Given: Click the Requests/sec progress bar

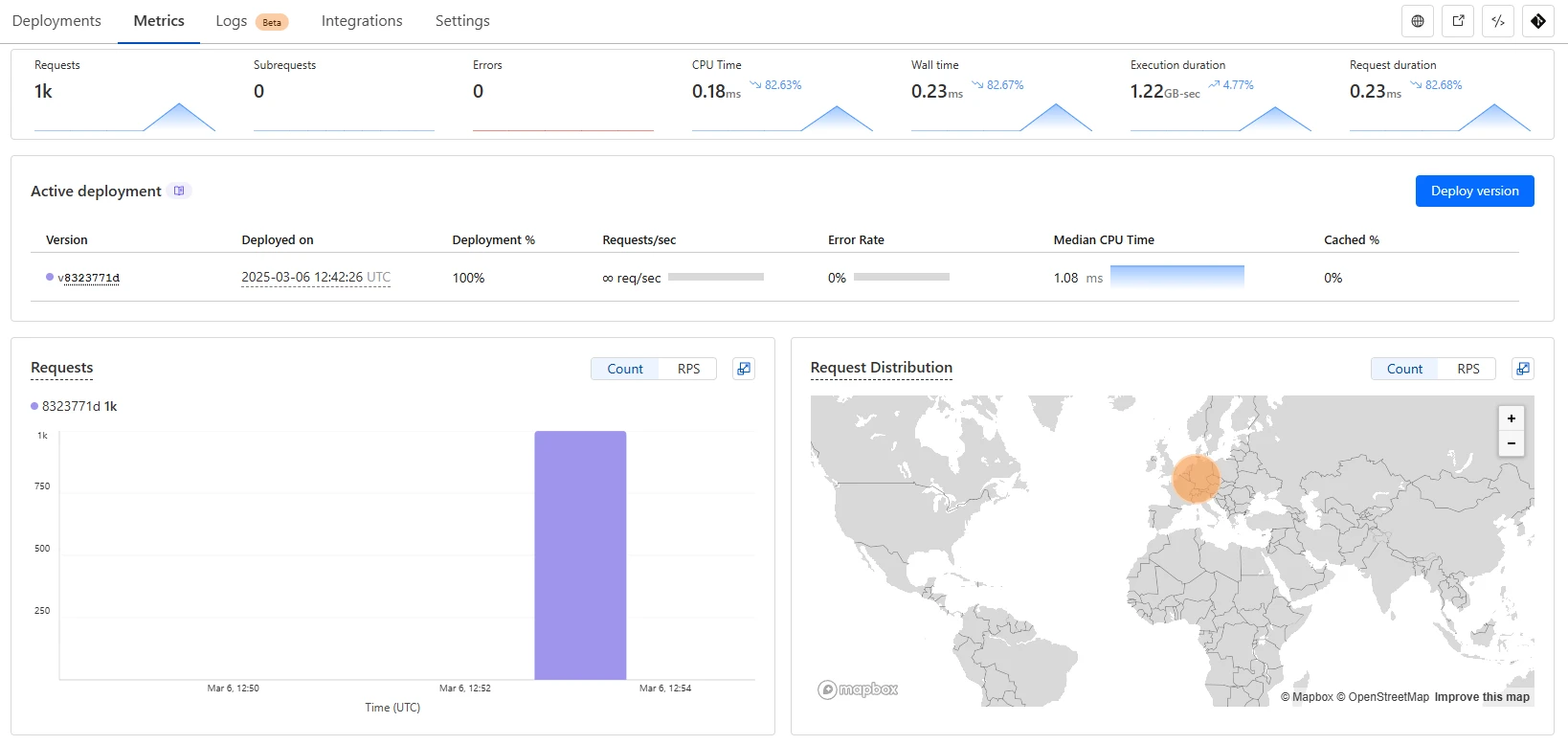Looking at the screenshot, I should 716,277.
